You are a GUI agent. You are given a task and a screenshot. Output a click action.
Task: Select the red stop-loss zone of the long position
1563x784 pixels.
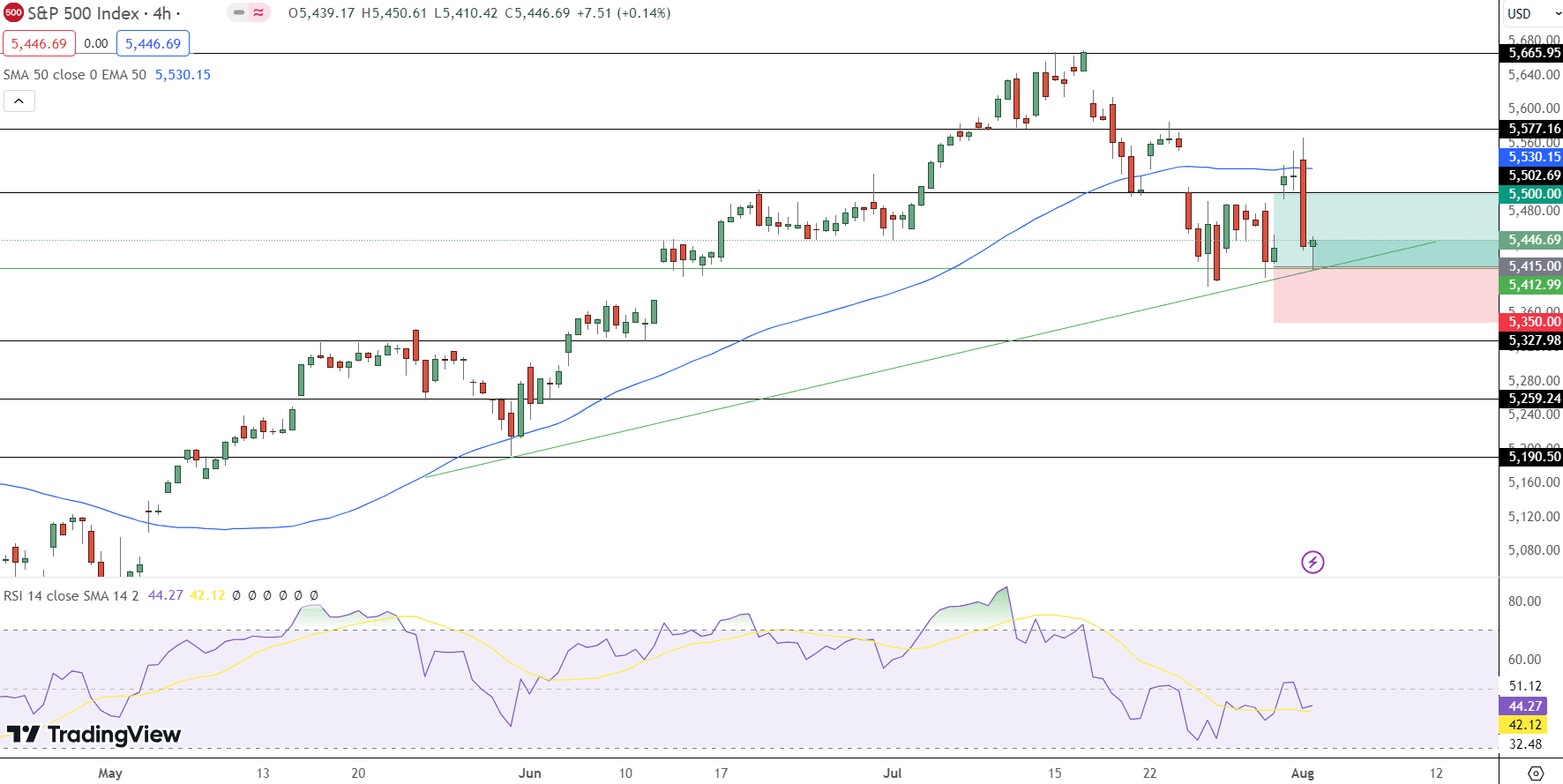tap(1386, 295)
